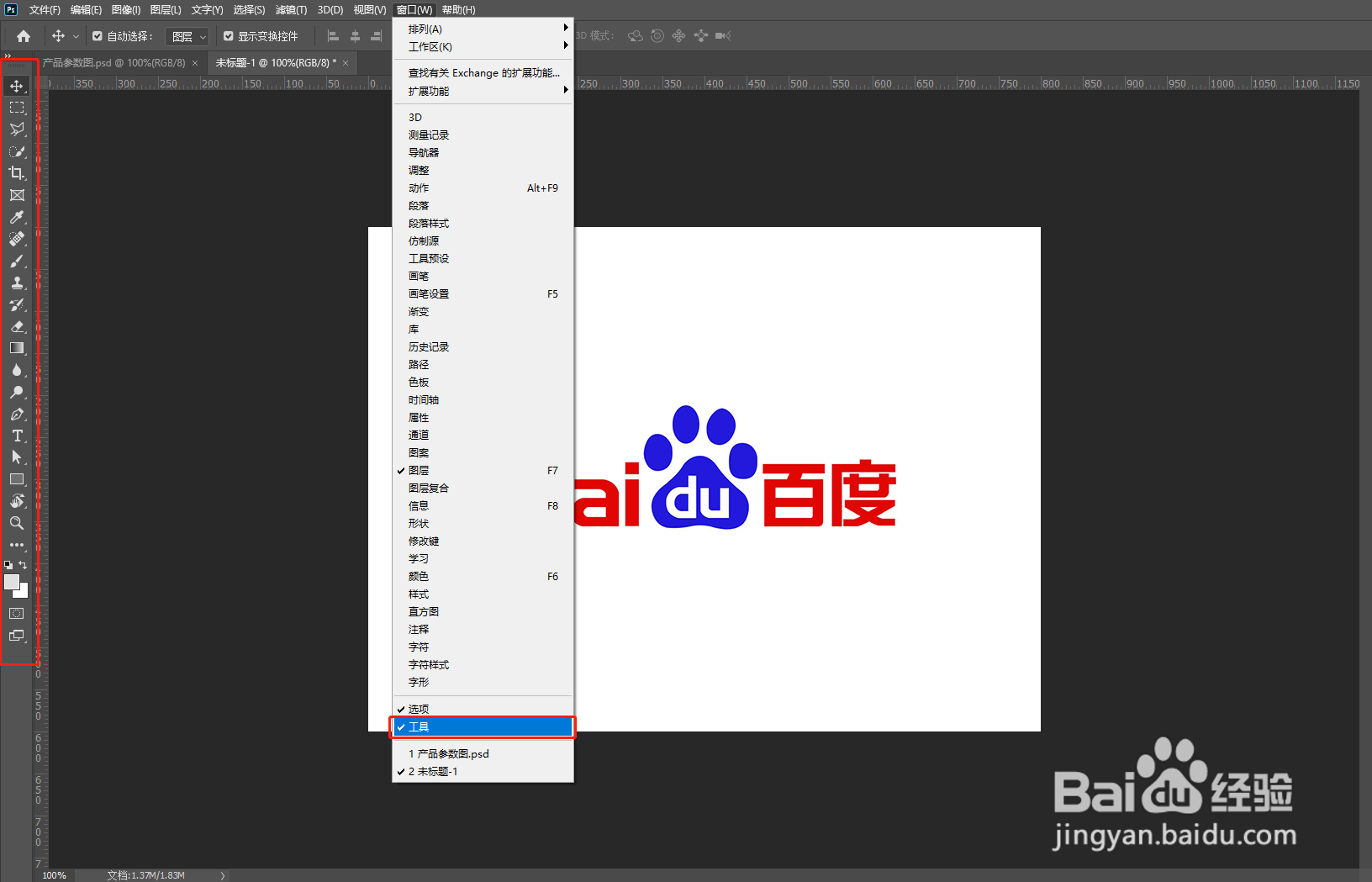The image size is (1372, 882).
Task: Select the Spot Healing Brush tool
Action: tap(17, 239)
